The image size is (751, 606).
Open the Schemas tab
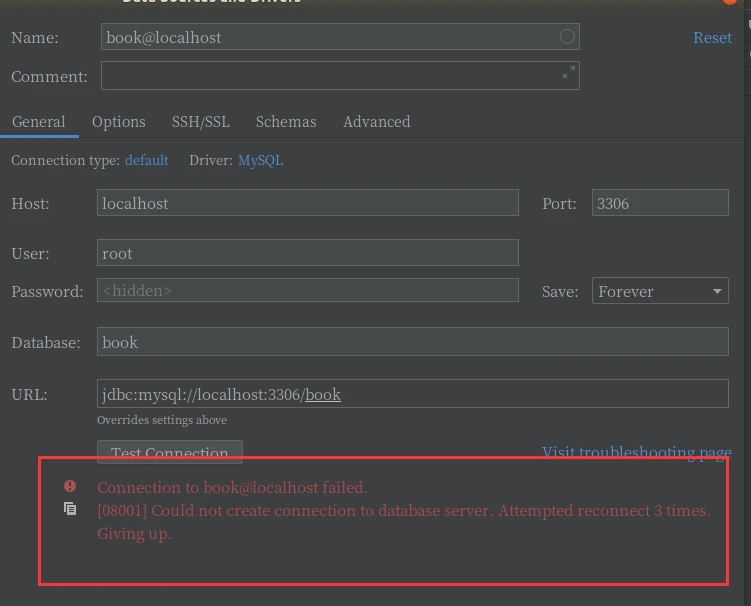tap(286, 122)
